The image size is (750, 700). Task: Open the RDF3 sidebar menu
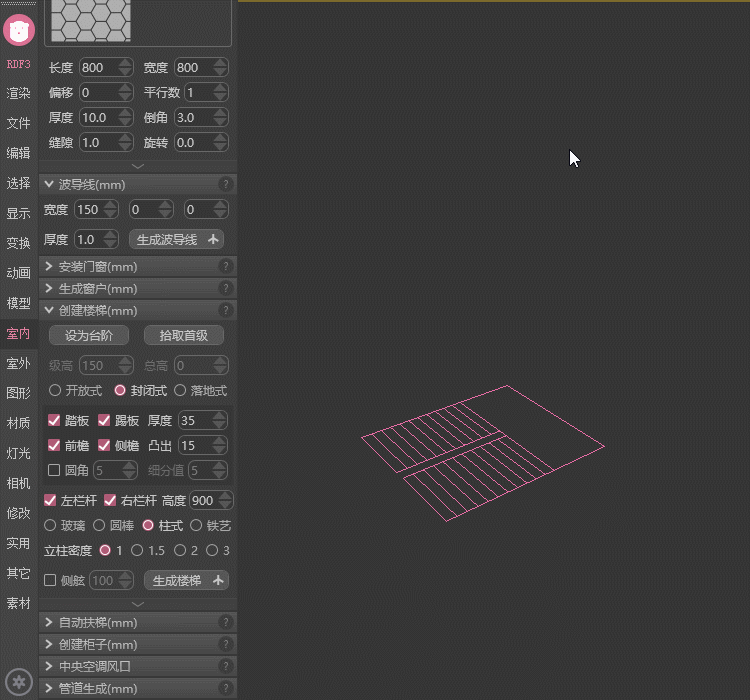point(19,64)
